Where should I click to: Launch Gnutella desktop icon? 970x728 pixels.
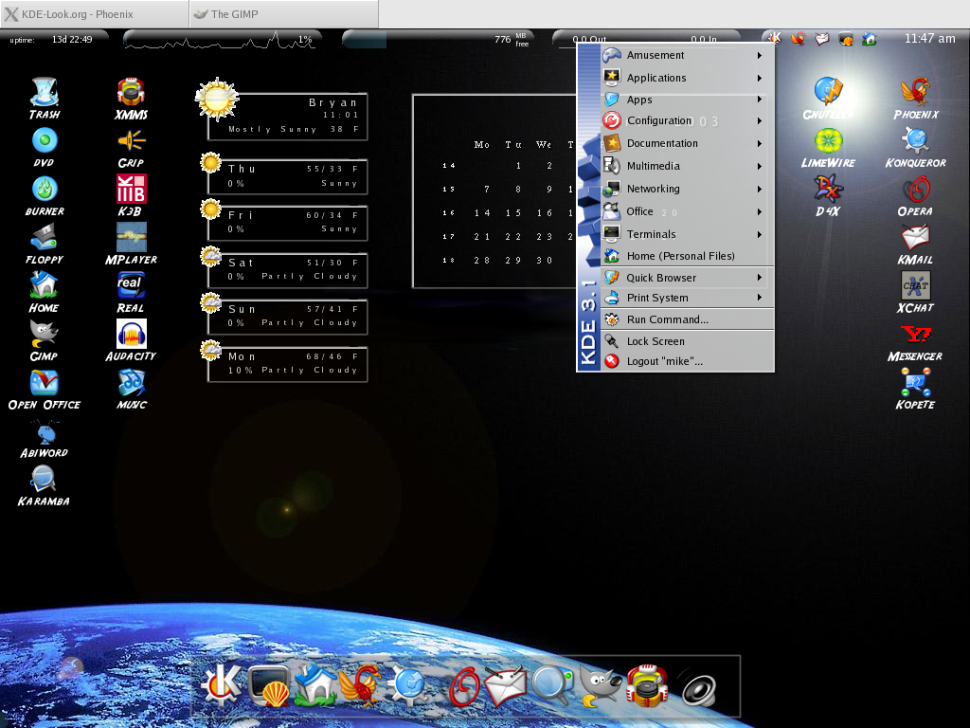[x=828, y=98]
